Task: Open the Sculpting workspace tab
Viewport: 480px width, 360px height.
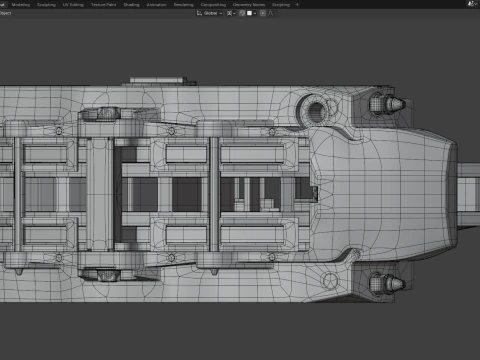Action: 46,5
